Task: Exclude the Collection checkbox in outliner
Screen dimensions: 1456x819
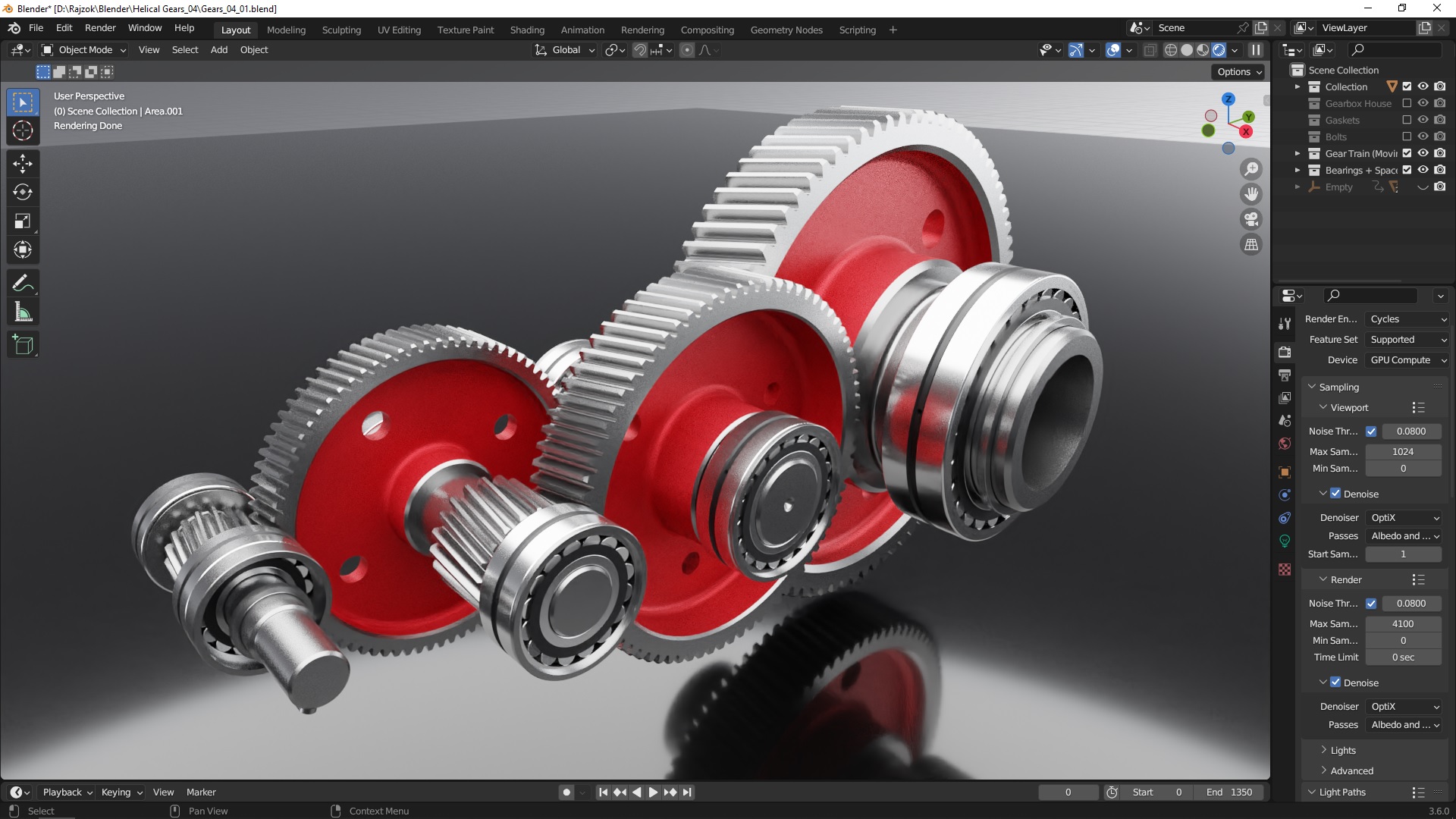Action: point(1407,86)
